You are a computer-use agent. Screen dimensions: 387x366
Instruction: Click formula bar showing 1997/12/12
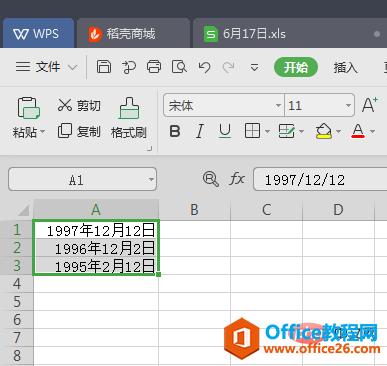pos(320,179)
